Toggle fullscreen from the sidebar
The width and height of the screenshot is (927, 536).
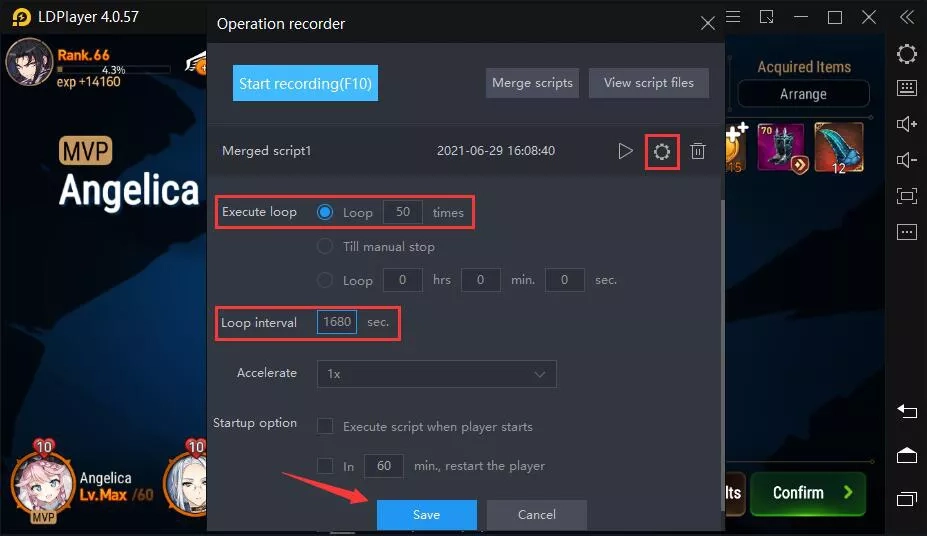pos(906,196)
